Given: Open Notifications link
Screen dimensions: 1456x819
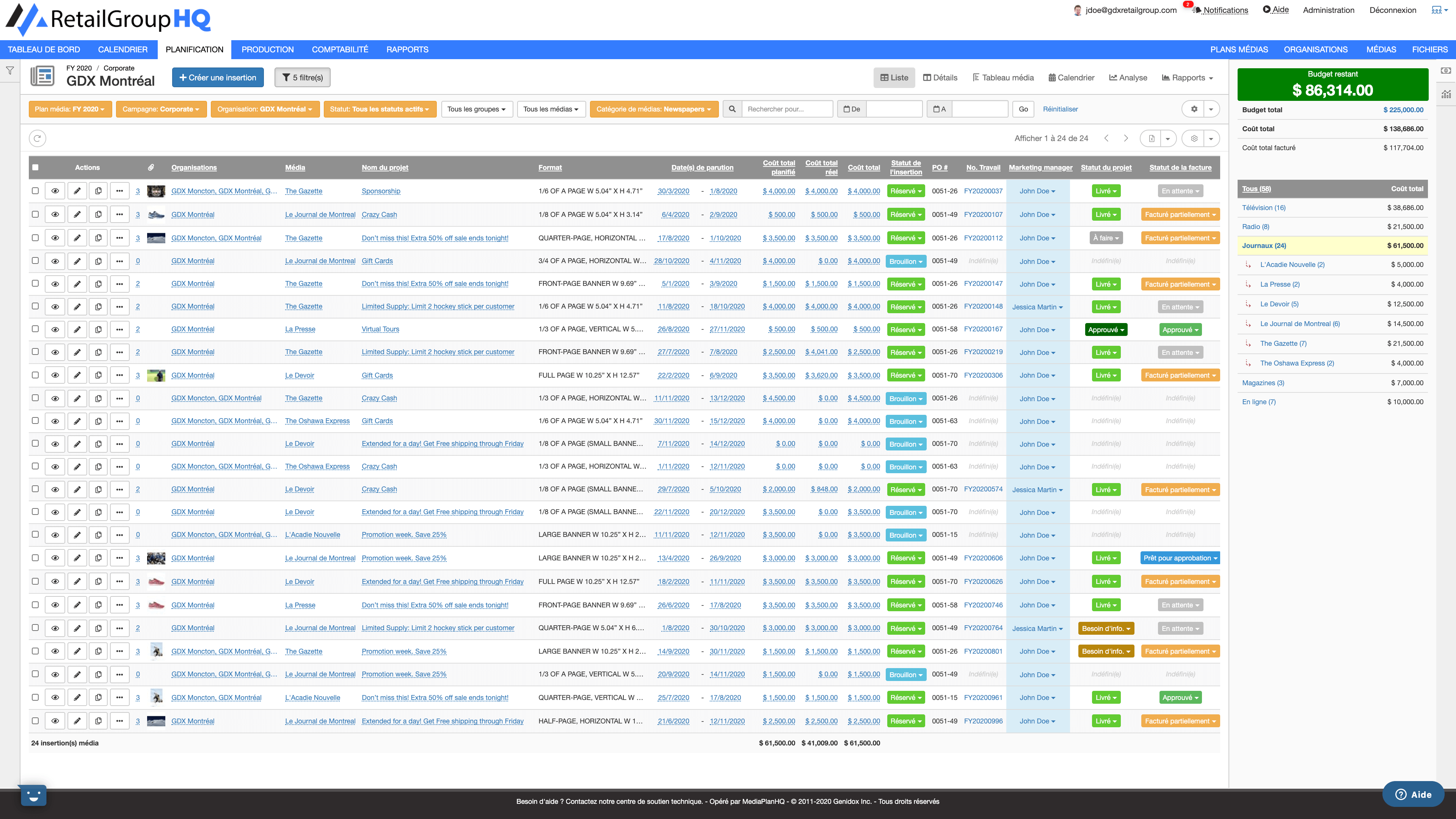Looking at the screenshot, I should pos(1225,10).
